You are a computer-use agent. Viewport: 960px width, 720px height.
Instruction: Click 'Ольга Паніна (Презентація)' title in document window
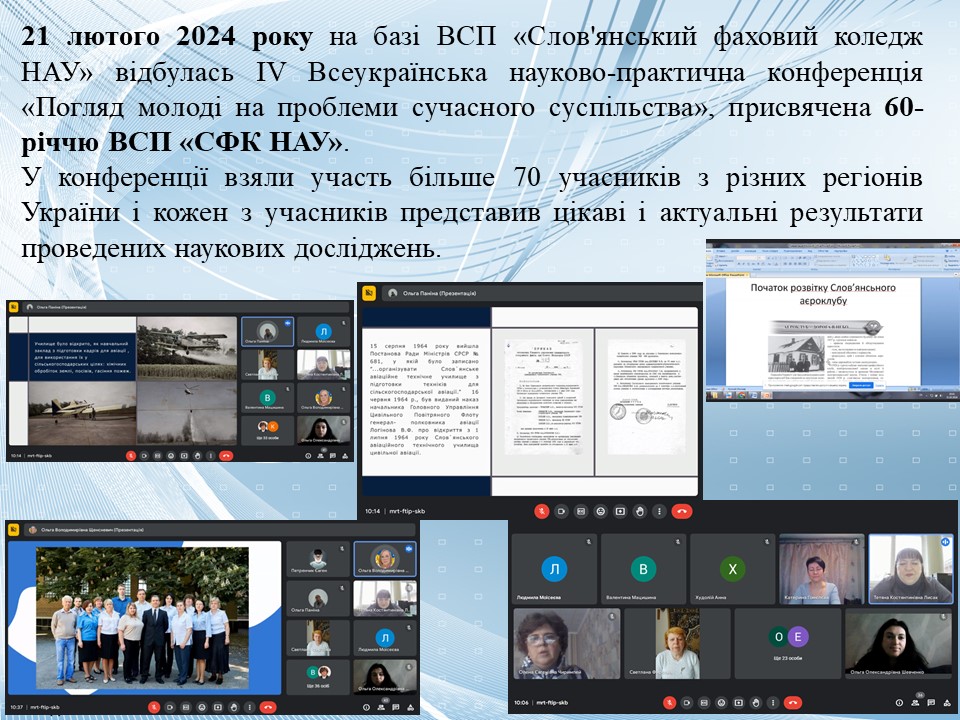pyautogui.click(x=439, y=293)
